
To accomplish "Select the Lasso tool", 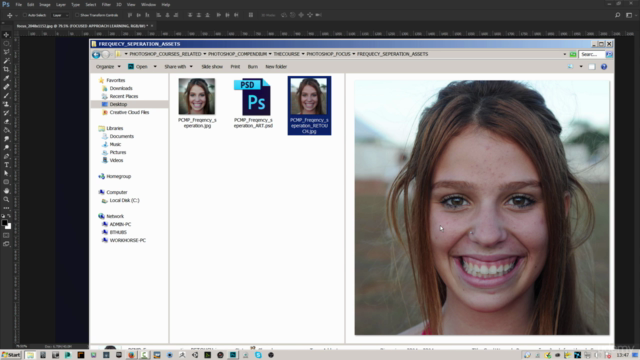I will pos(6,52).
